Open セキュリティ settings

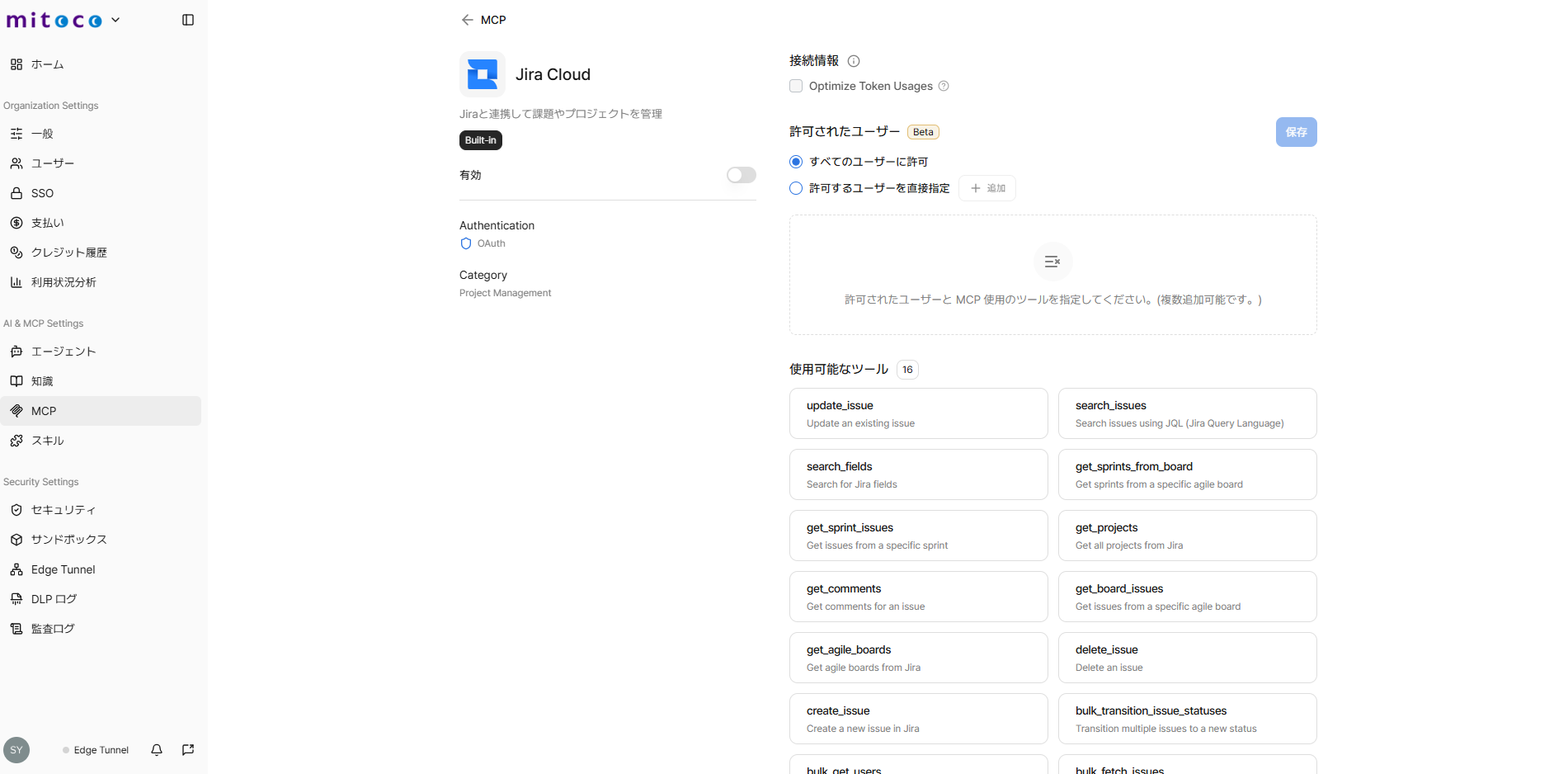[101, 510]
